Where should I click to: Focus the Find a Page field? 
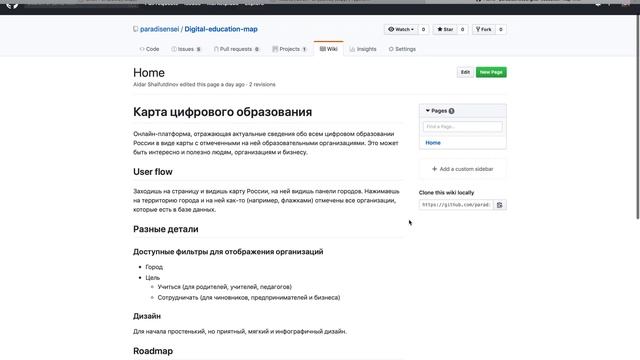462,127
